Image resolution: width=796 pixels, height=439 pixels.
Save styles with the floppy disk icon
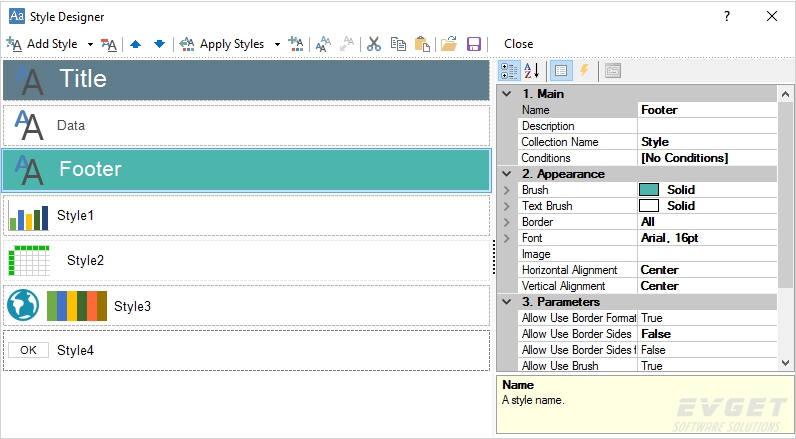[474, 44]
